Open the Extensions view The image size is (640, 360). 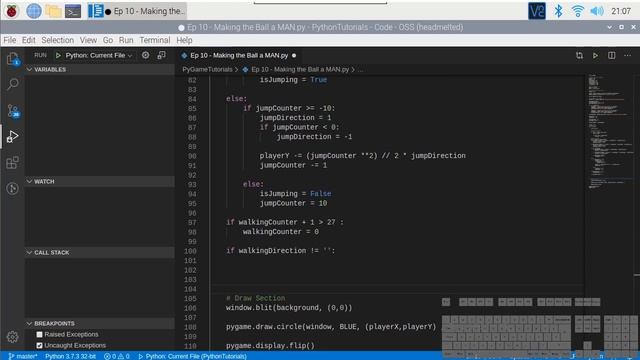[x=13, y=162]
